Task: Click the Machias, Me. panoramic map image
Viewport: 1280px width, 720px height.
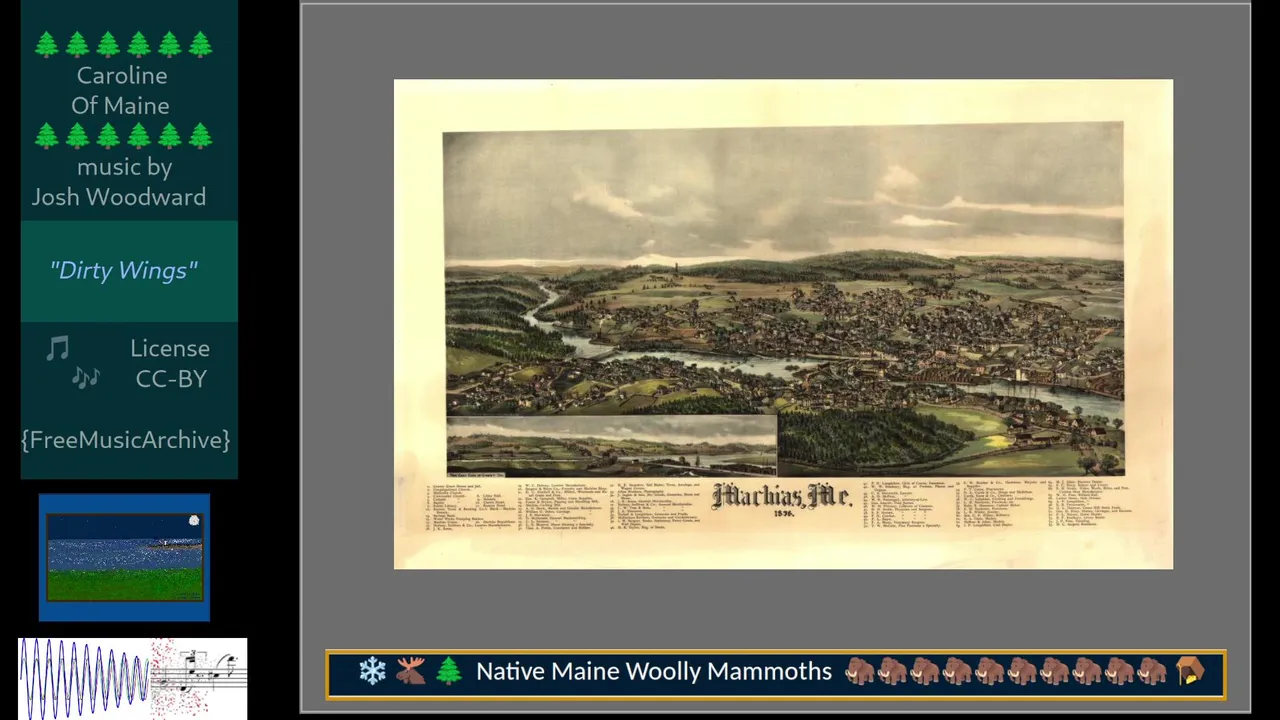Action: pos(783,324)
